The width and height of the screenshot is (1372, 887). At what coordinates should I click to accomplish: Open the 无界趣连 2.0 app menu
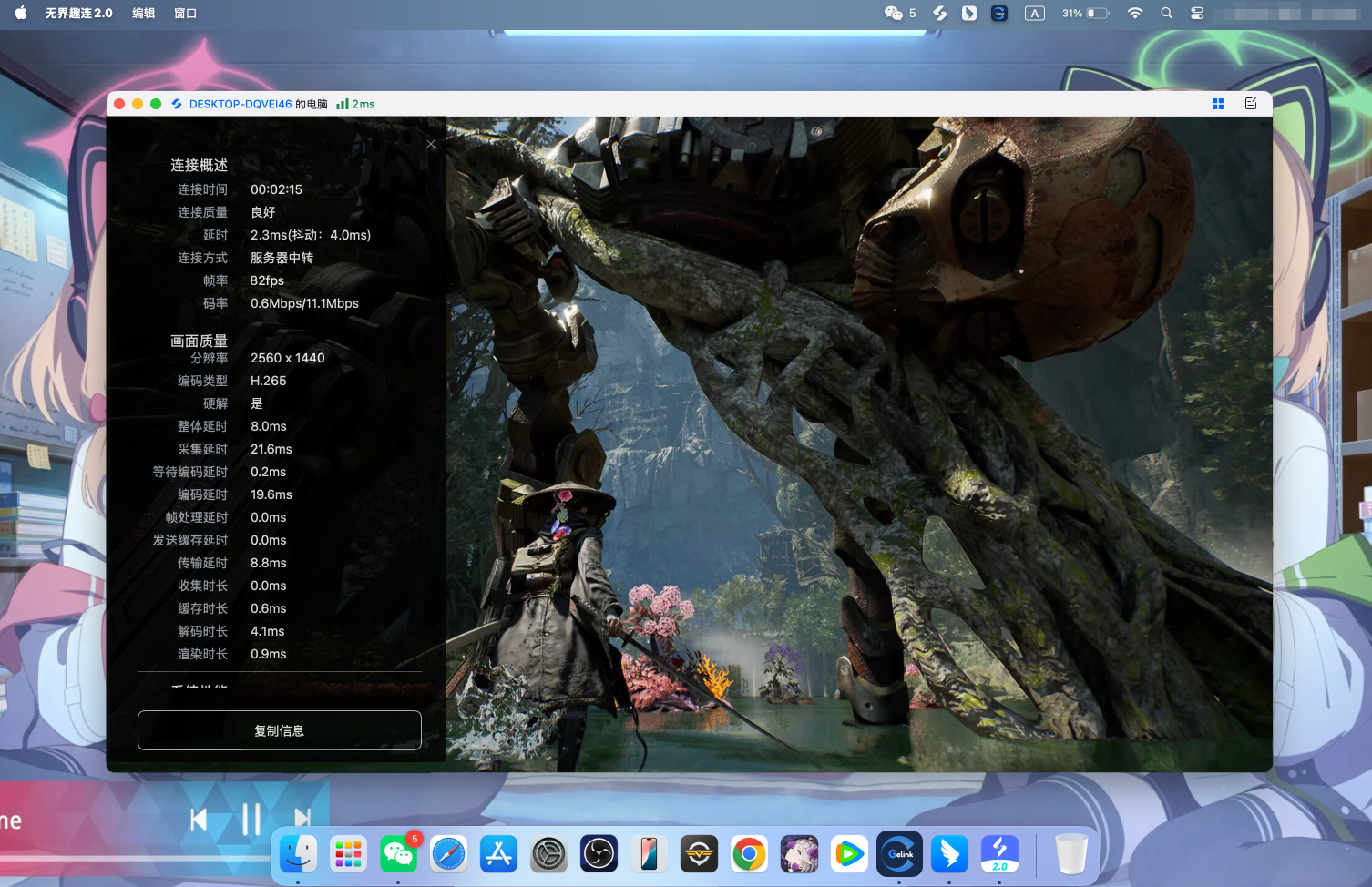[x=79, y=13]
